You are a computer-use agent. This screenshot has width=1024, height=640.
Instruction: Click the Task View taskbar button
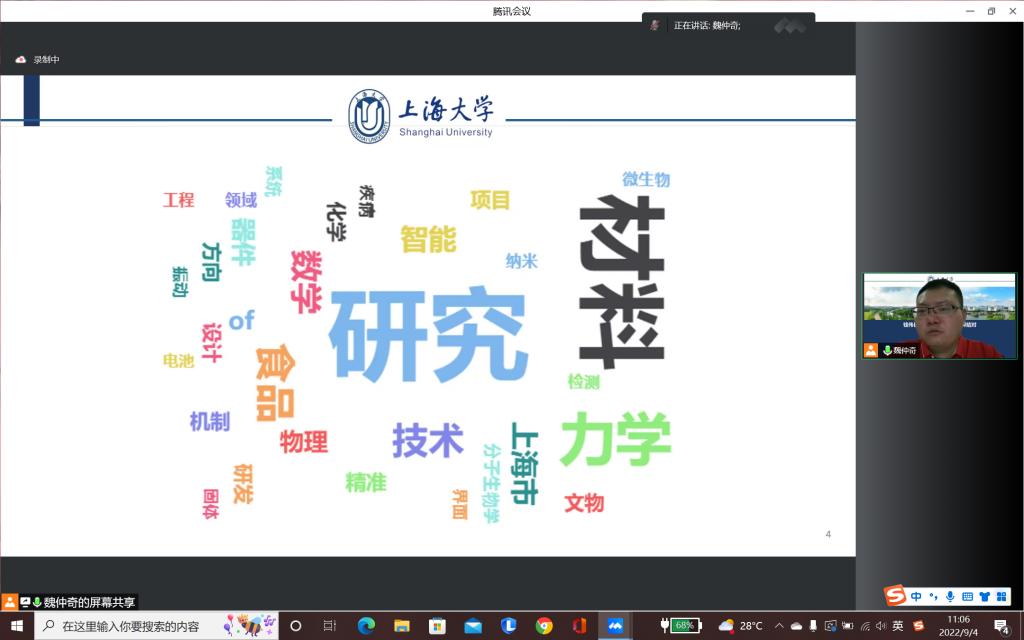point(330,626)
